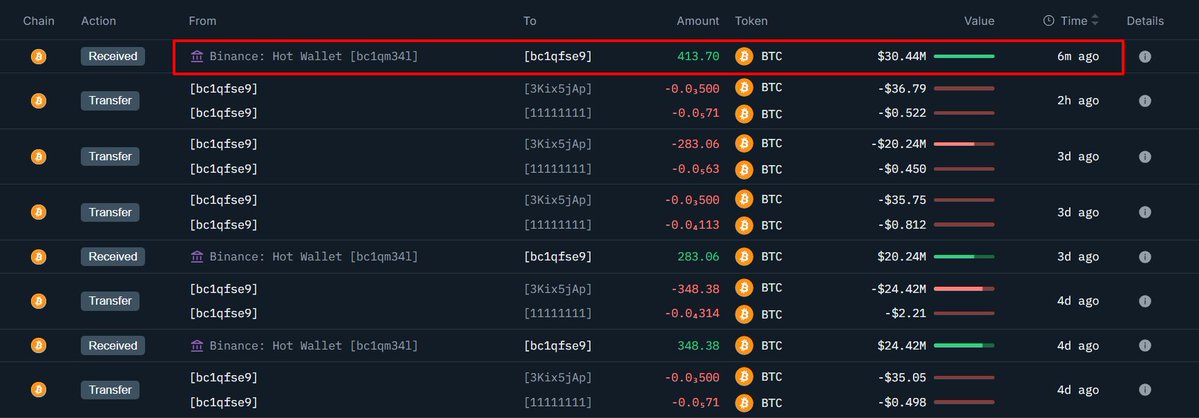Click the info icon for the 6m ago transaction

point(1145,57)
